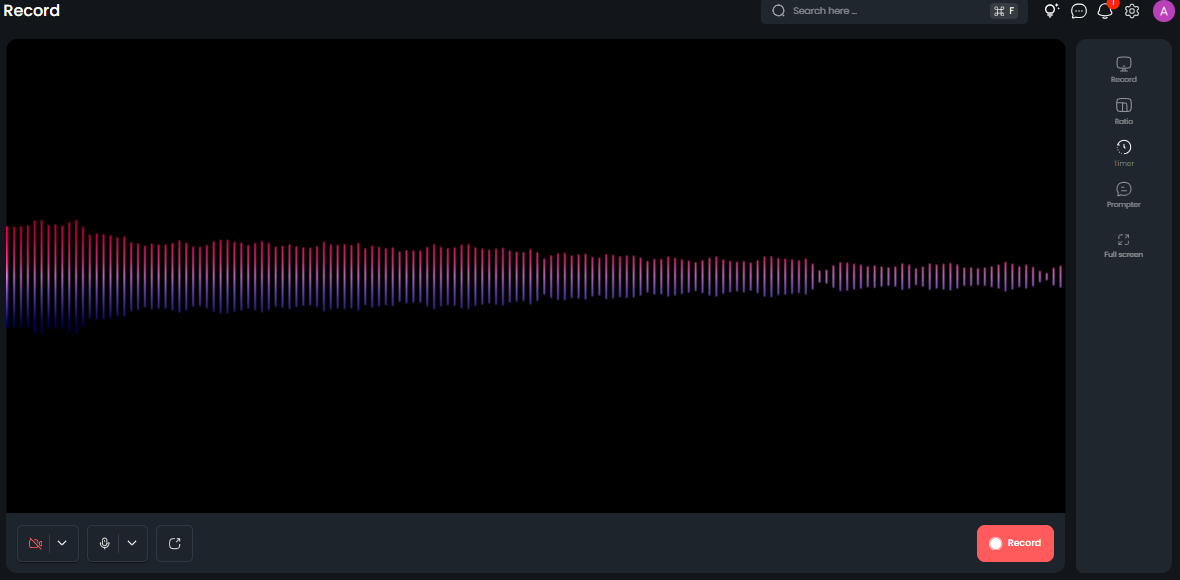The height and width of the screenshot is (580, 1180).
Task: Click the audio waveform preview
Action: click(x=535, y=276)
